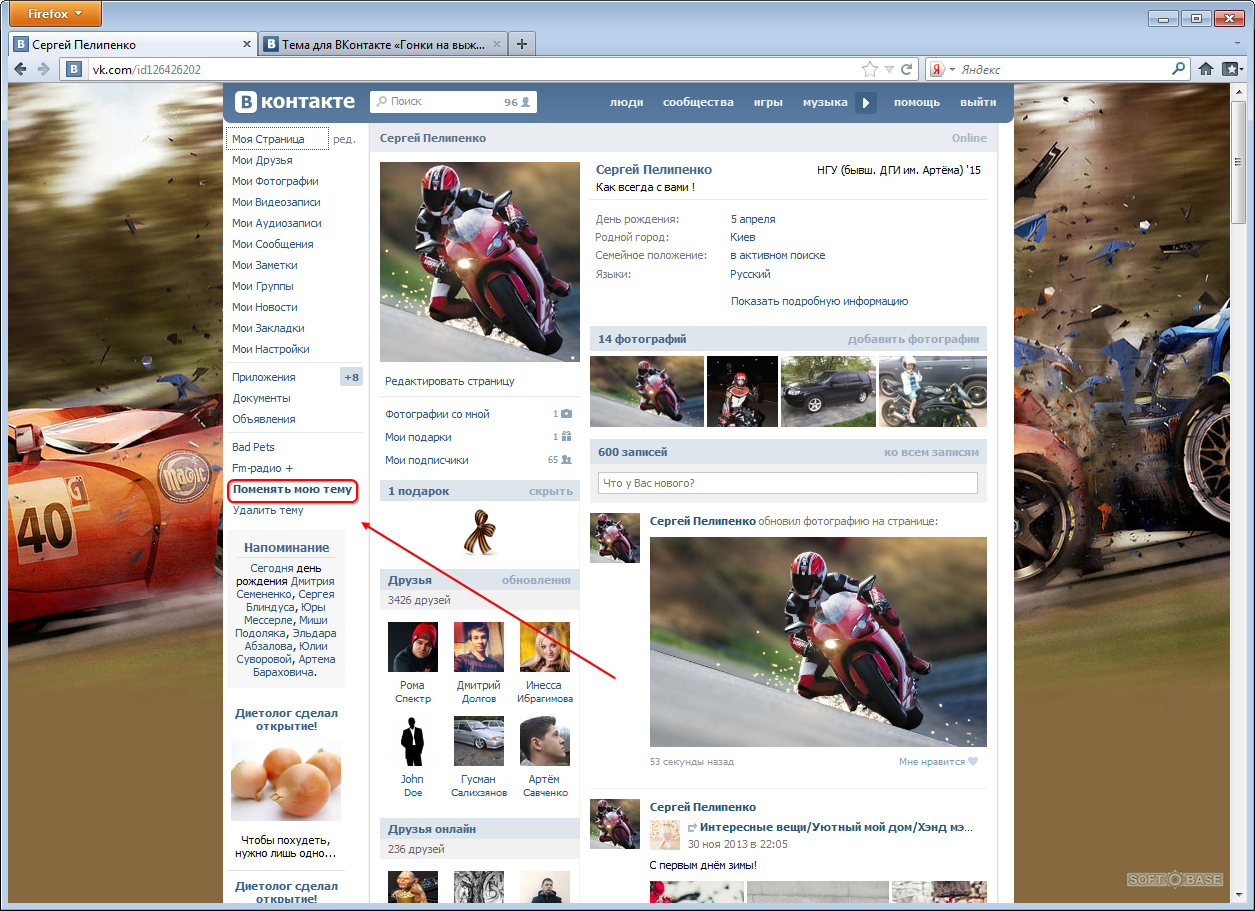This screenshot has height=911, width=1255.
Task: Click the music play button in header
Action: tap(866, 102)
